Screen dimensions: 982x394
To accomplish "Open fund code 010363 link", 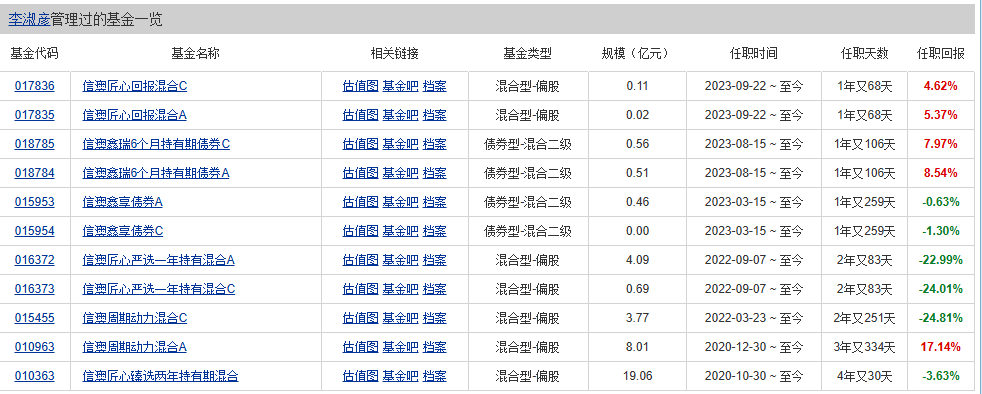I will coord(34,376).
